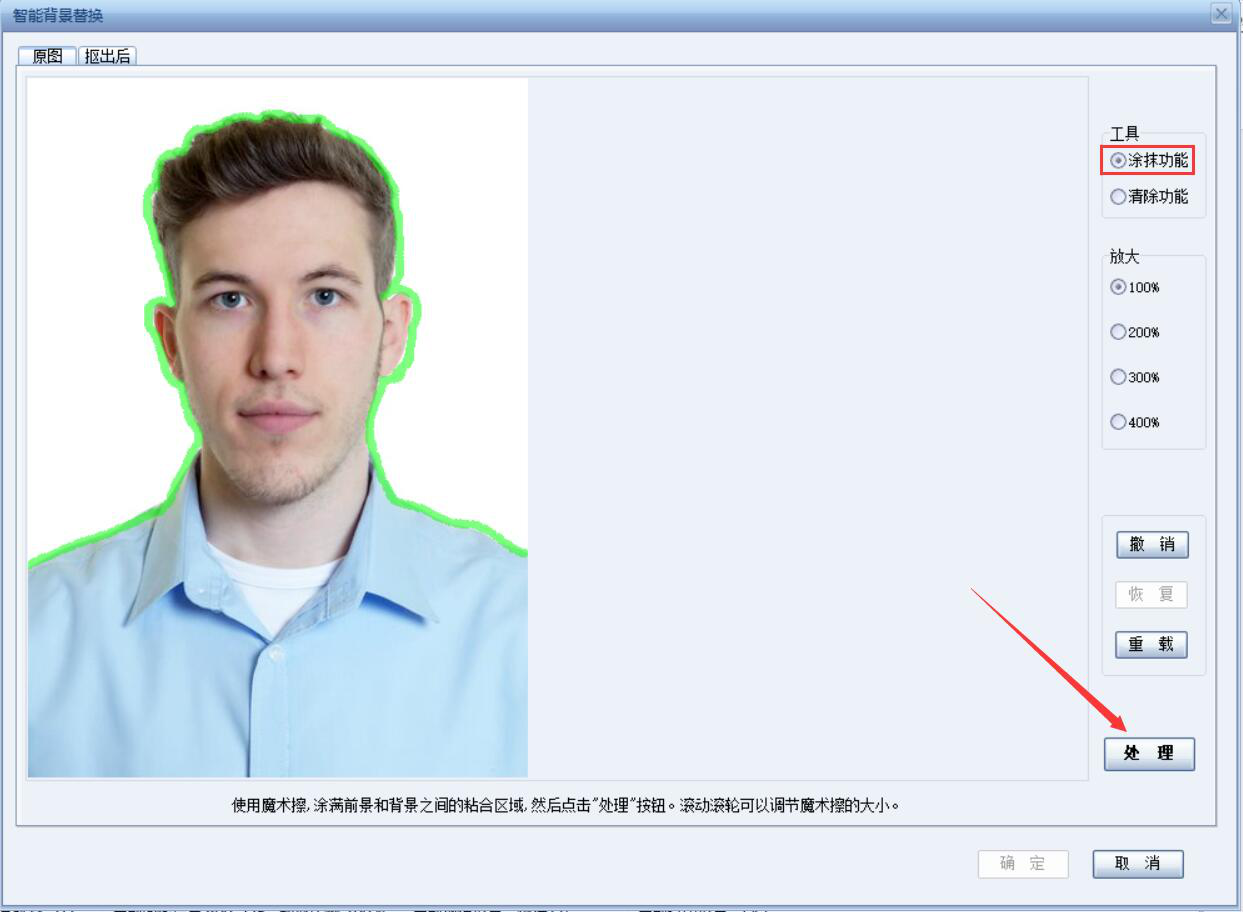Click the 重载 reload button
Image resolution: width=1243 pixels, height=912 pixels.
click(1152, 645)
